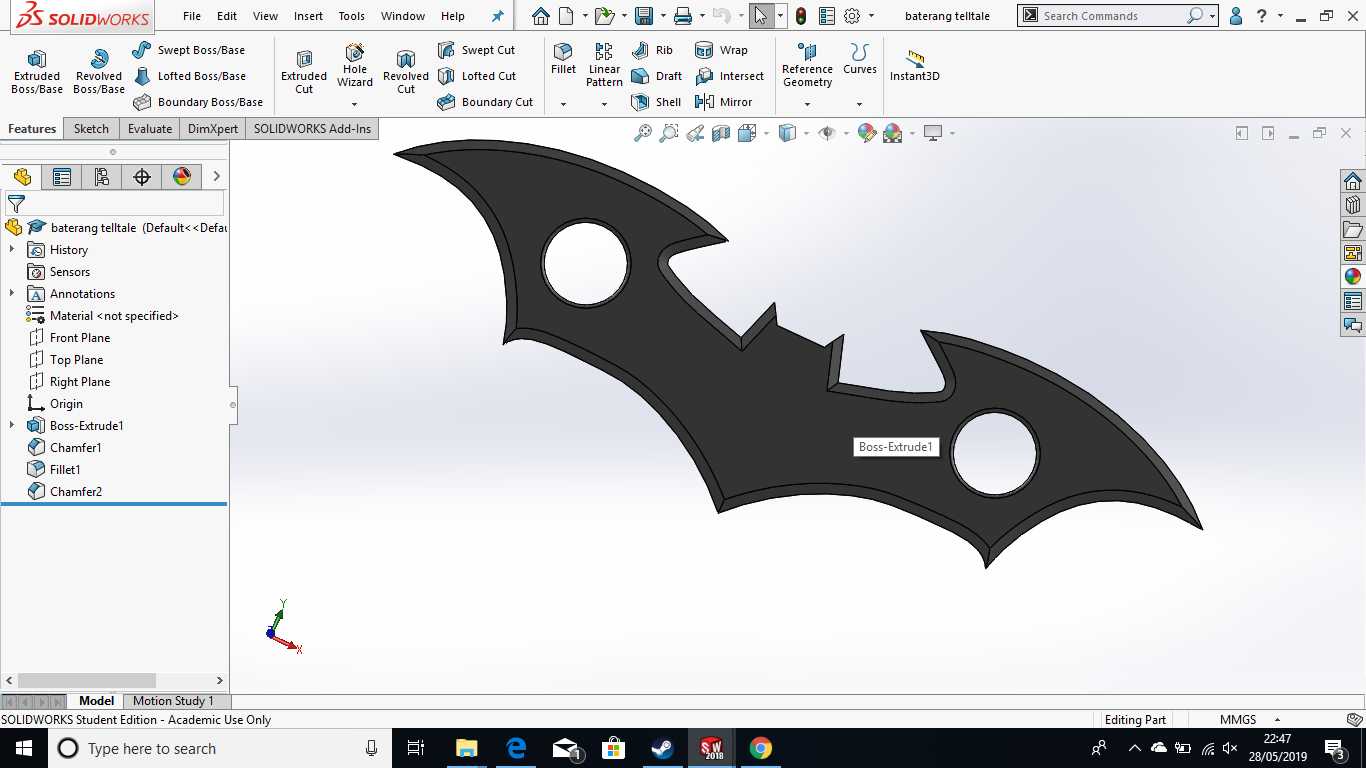Open the Curves dropdown arrow
The width and height of the screenshot is (1366, 768).
pyautogui.click(x=859, y=104)
